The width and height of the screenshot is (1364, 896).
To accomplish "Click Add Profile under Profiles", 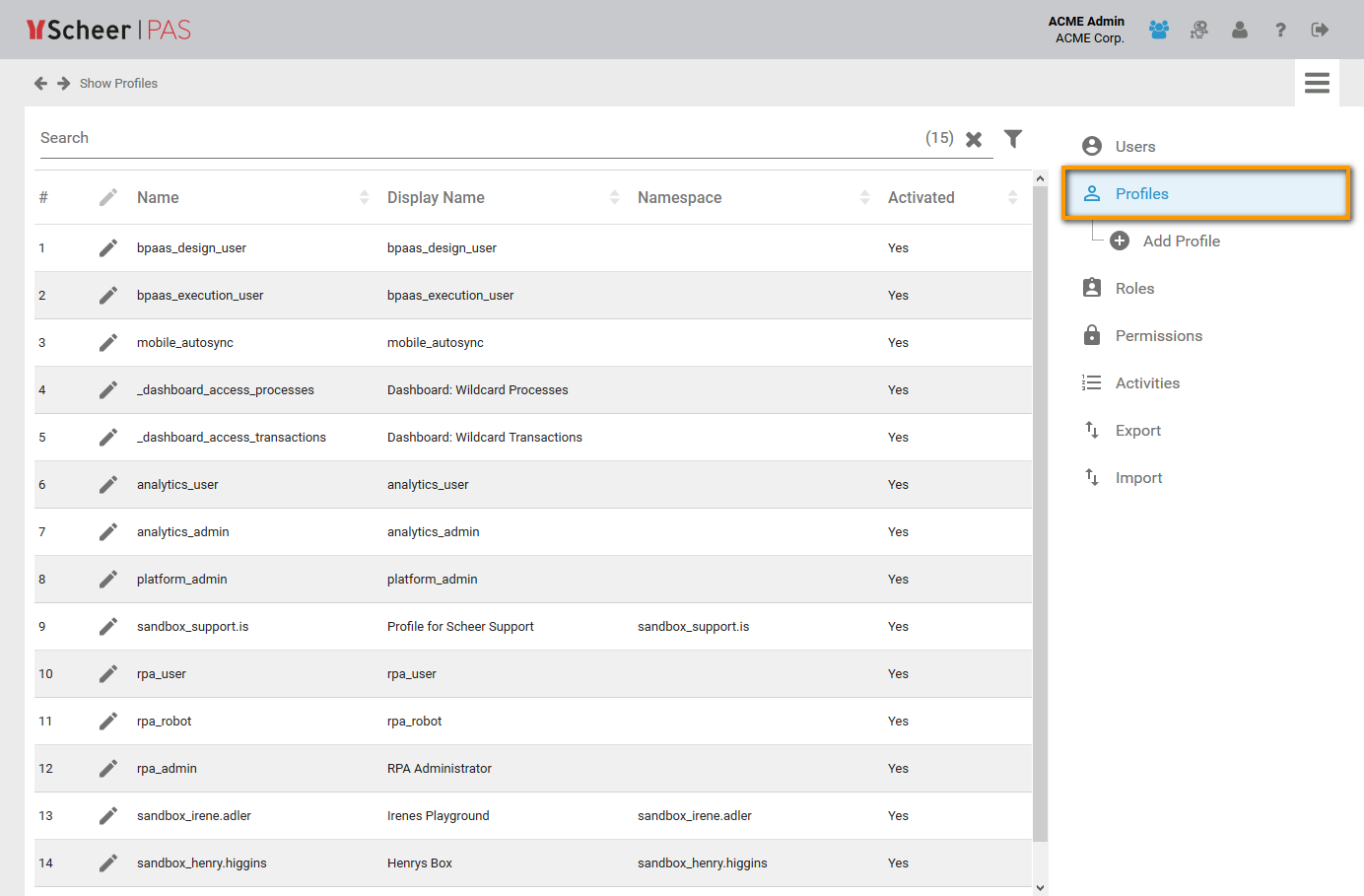I will point(1181,241).
